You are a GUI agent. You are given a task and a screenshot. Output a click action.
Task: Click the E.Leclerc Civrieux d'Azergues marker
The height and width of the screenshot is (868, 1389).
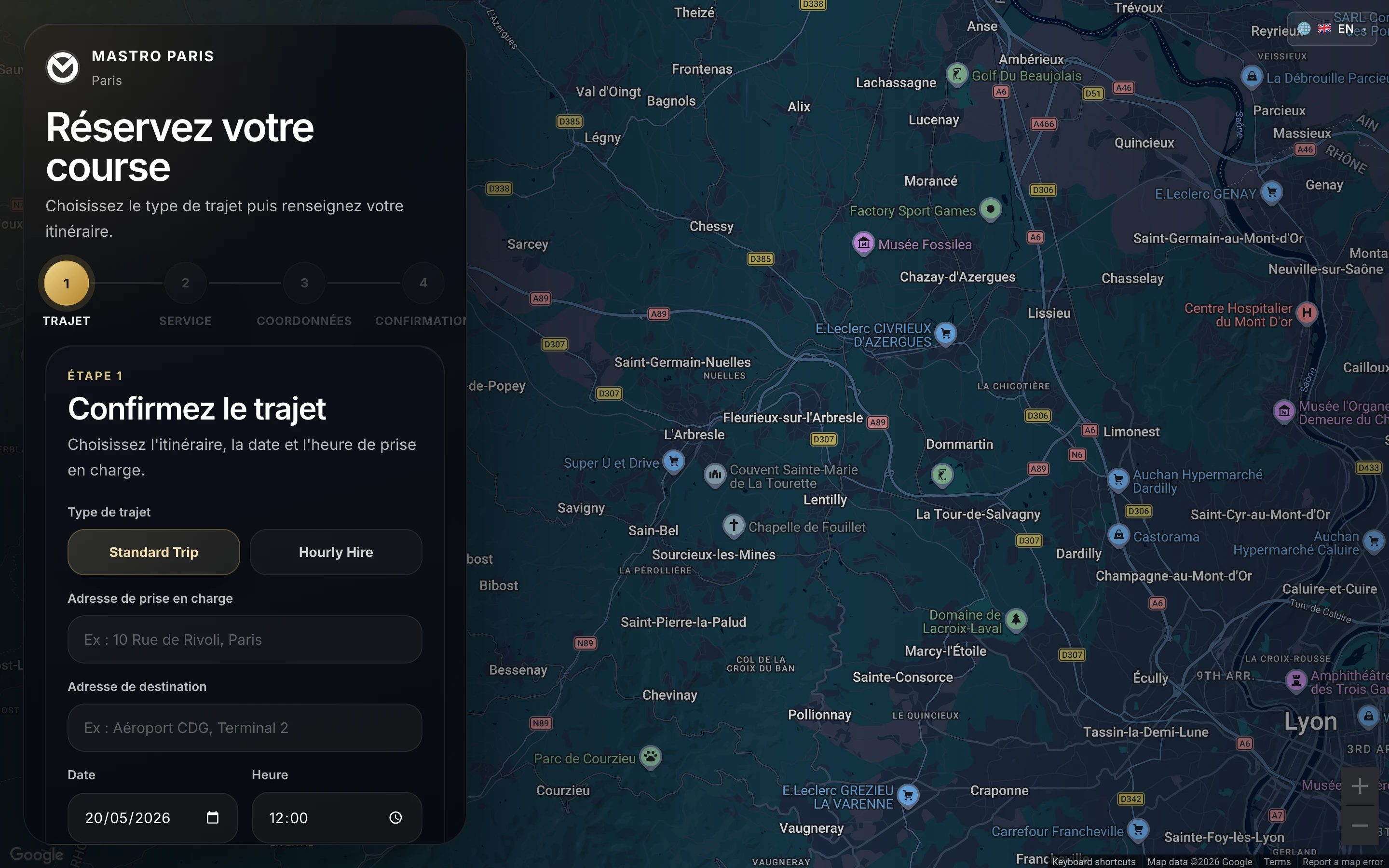click(x=946, y=334)
